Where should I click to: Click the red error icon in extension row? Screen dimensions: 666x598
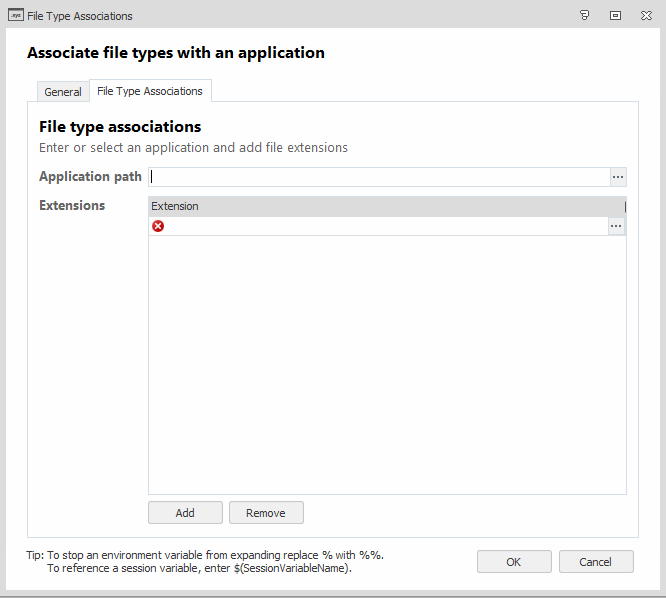coord(158,226)
